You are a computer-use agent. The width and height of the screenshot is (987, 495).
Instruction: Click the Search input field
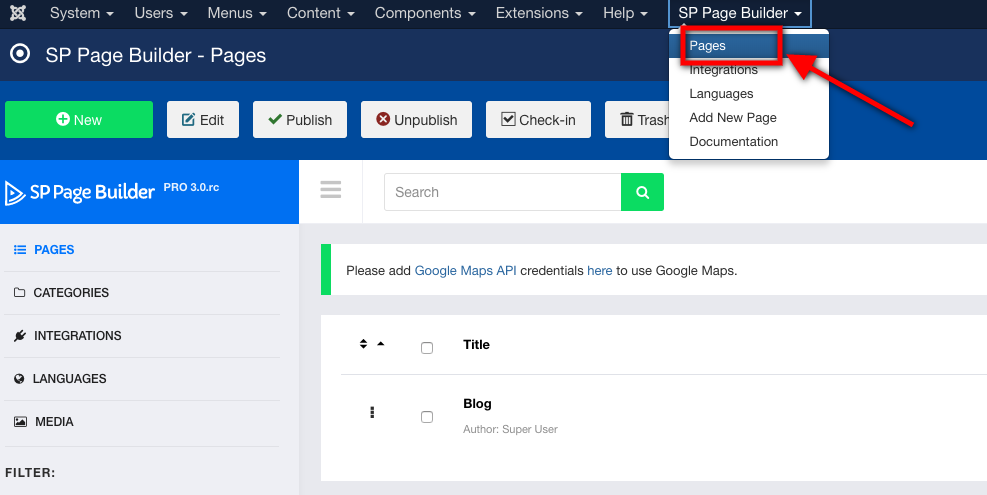pyautogui.click(x=502, y=192)
